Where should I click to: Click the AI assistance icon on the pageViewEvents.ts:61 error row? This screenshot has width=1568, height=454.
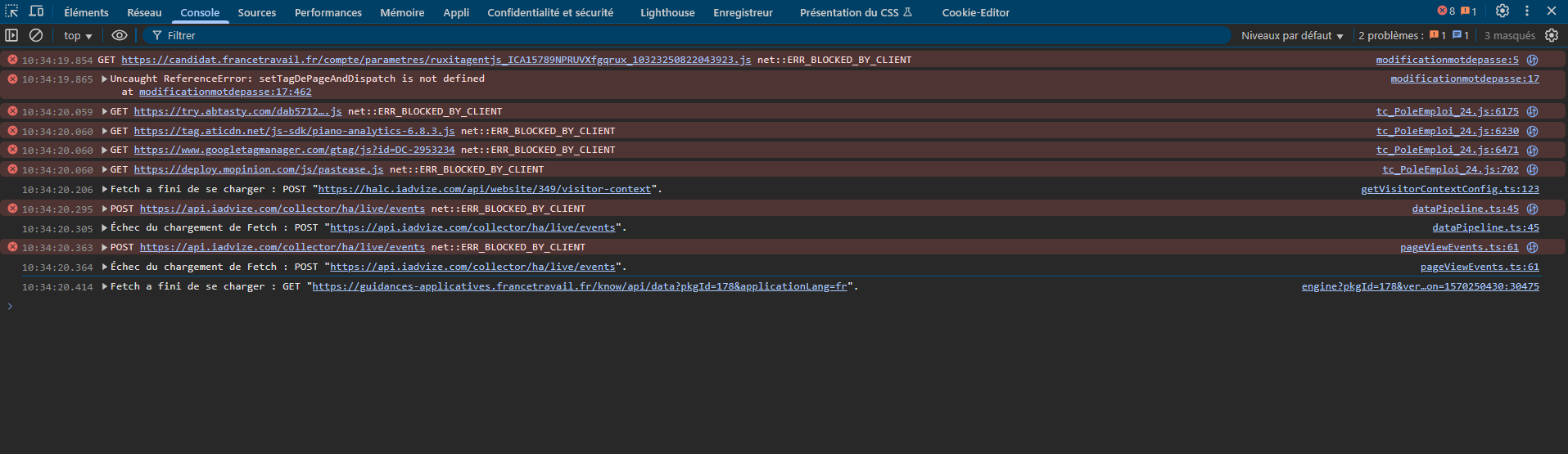pyautogui.click(x=1532, y=247)
